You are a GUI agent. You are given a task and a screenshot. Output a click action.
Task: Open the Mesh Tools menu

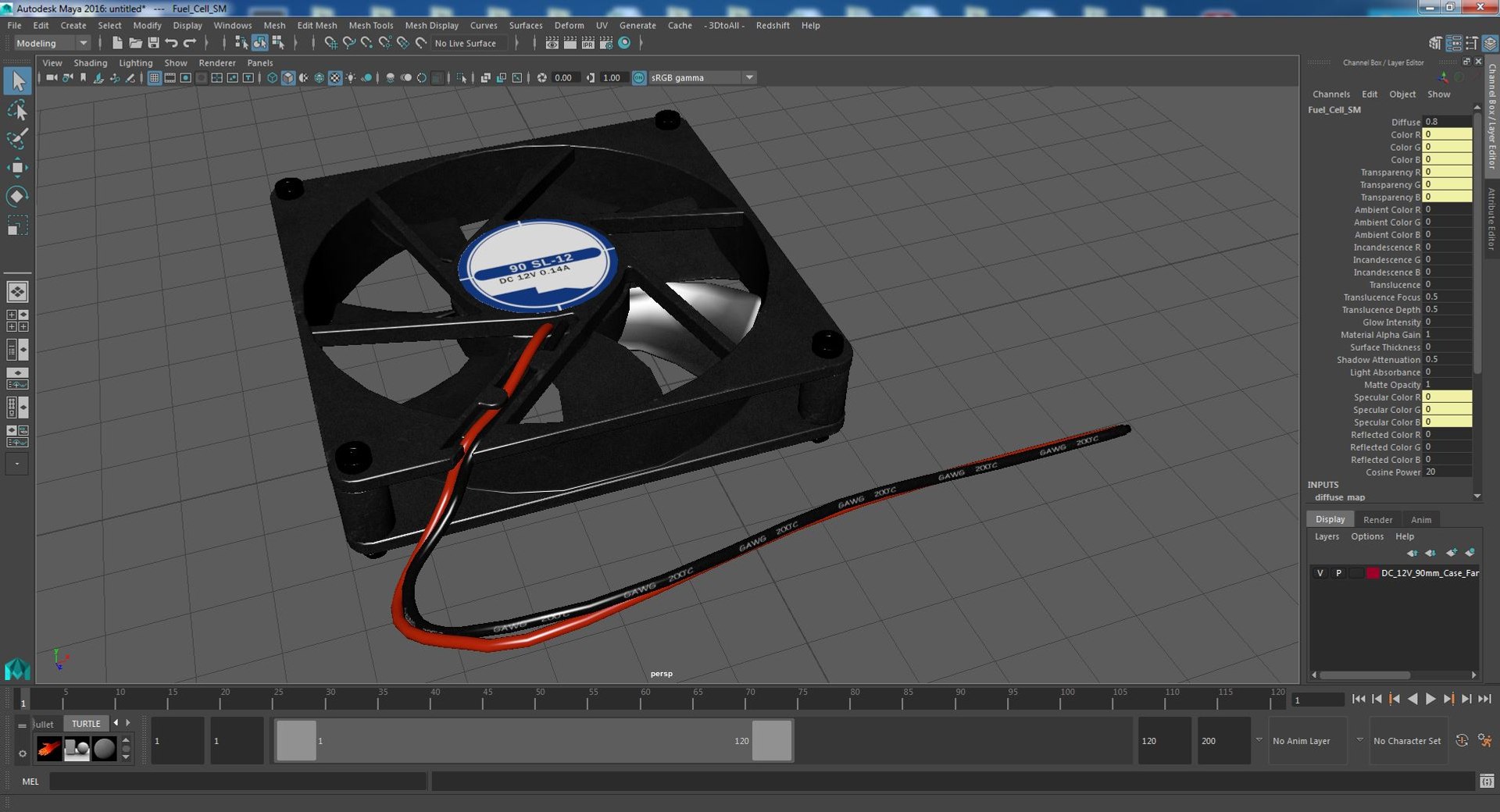pyautogui.click(x=370, y=25)
